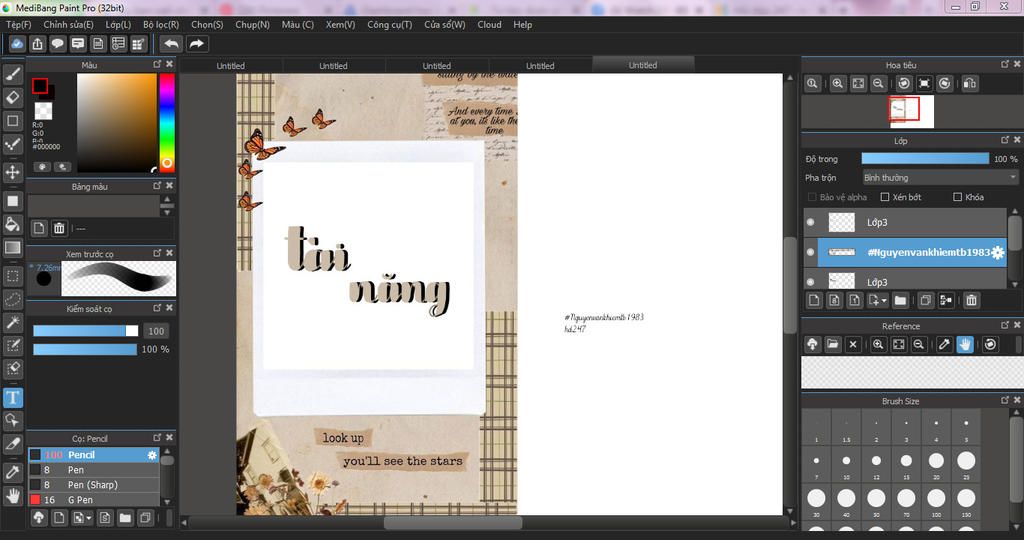This screenshot has width=1024, height=540.
Task: Expand the add-layer dropdown arrow
Action: (884, 301)
